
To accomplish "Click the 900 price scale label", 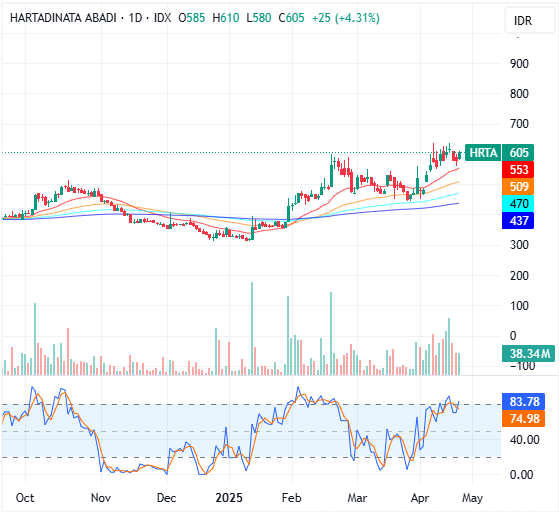I will (x=519, y=64).
